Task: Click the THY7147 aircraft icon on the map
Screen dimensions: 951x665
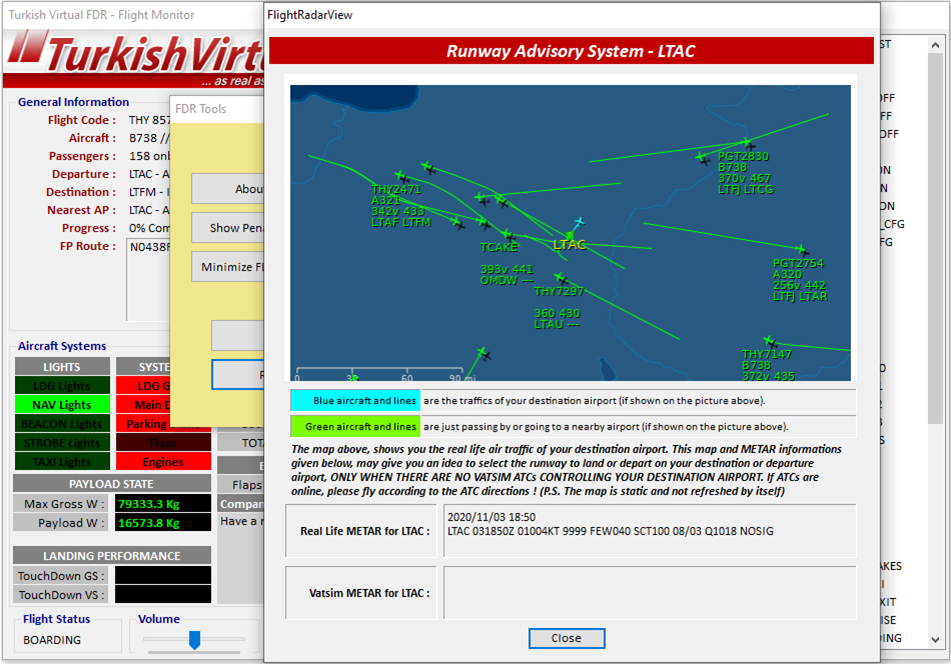Action: (769, 341)
